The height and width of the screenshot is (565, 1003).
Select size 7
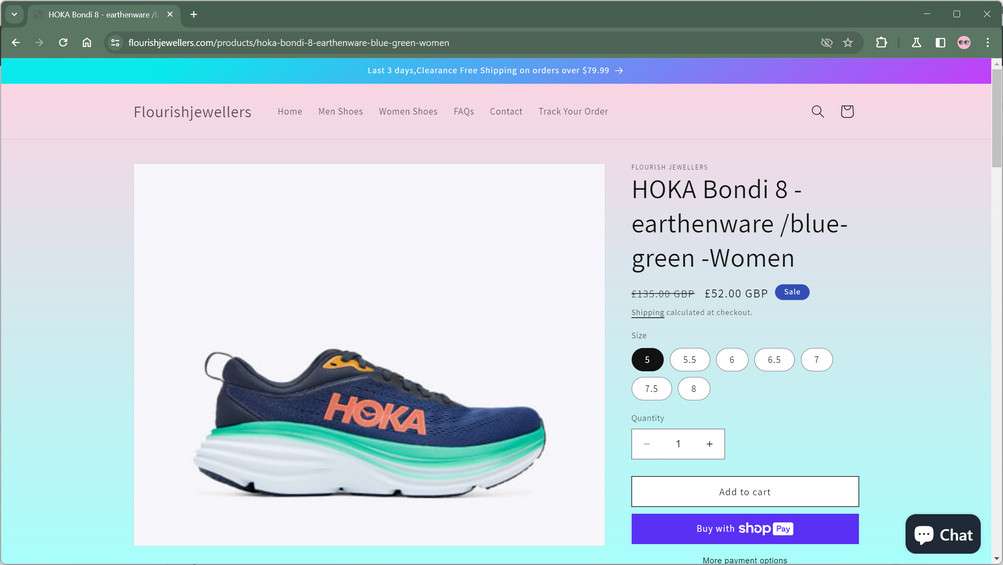tap(816, 360)
